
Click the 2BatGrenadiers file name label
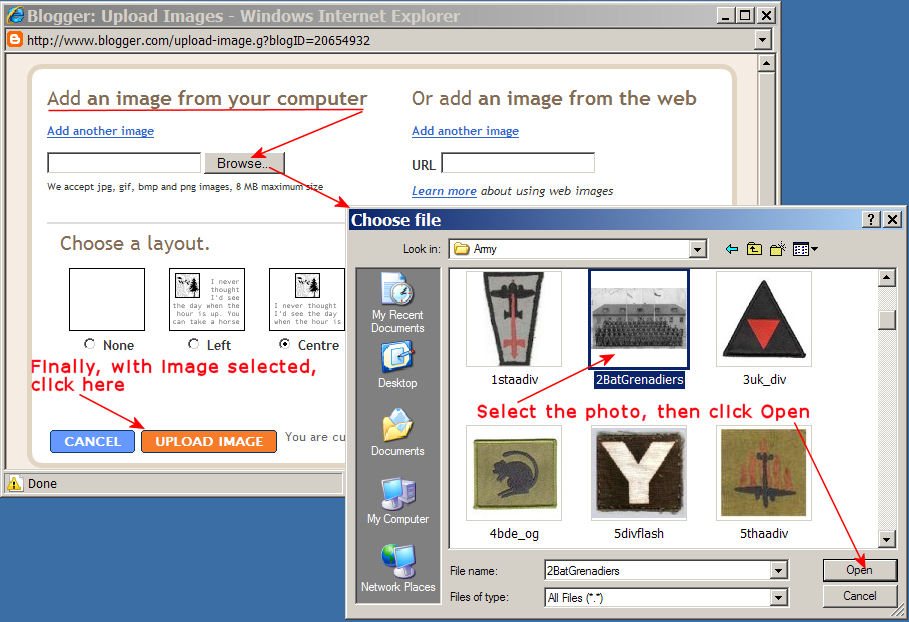639,380
